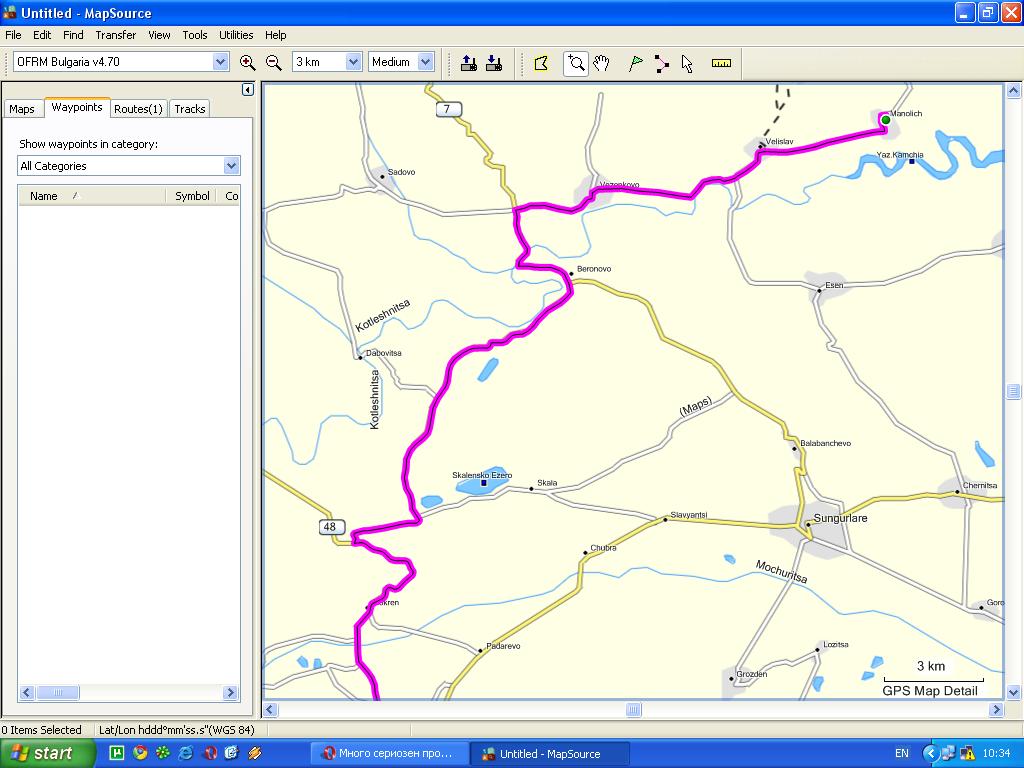Open the Transfer menu

click(x=116, y=35)
